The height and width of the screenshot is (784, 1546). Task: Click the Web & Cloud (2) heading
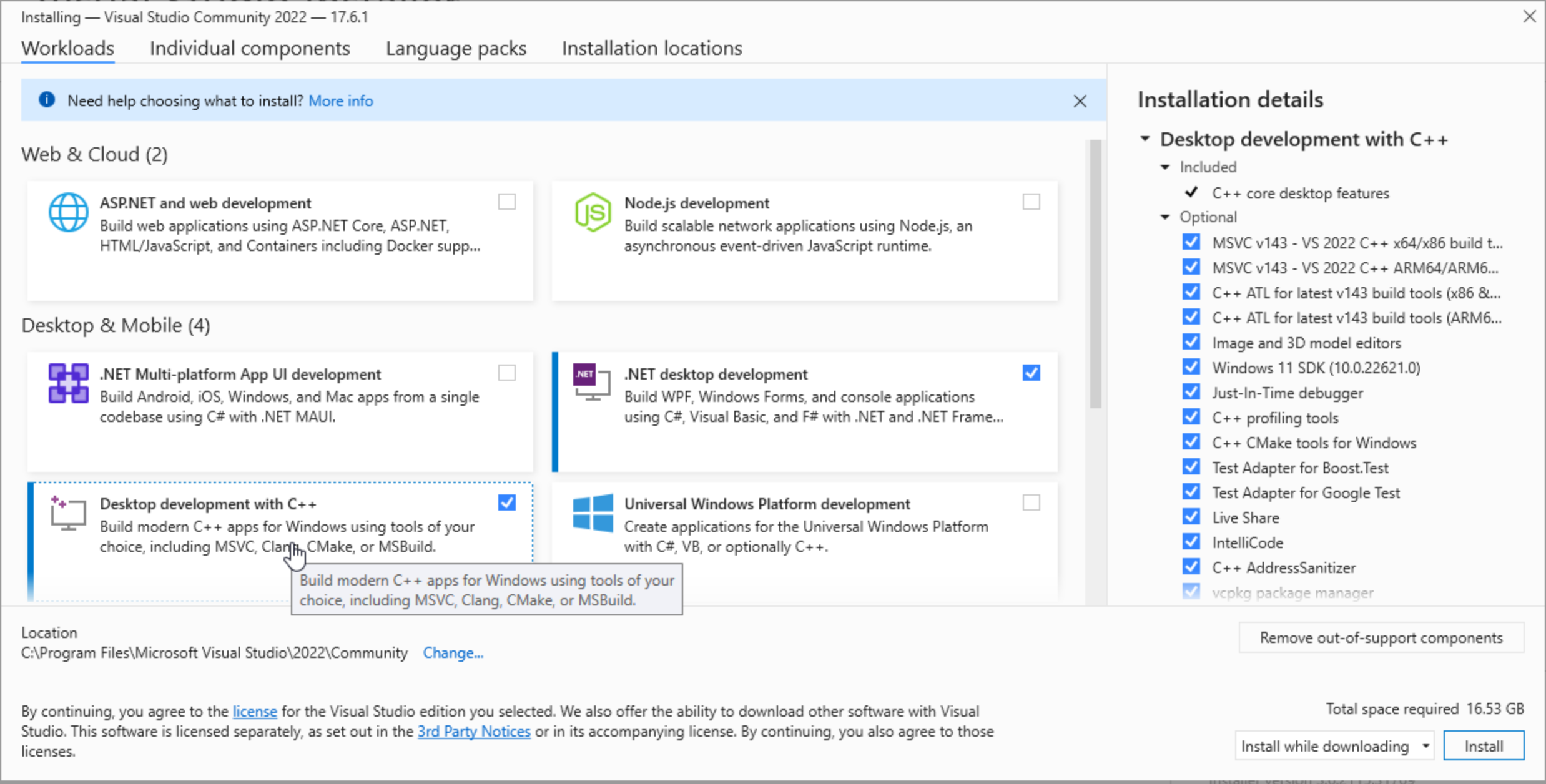pyautogui.click(x=94, y=154)
